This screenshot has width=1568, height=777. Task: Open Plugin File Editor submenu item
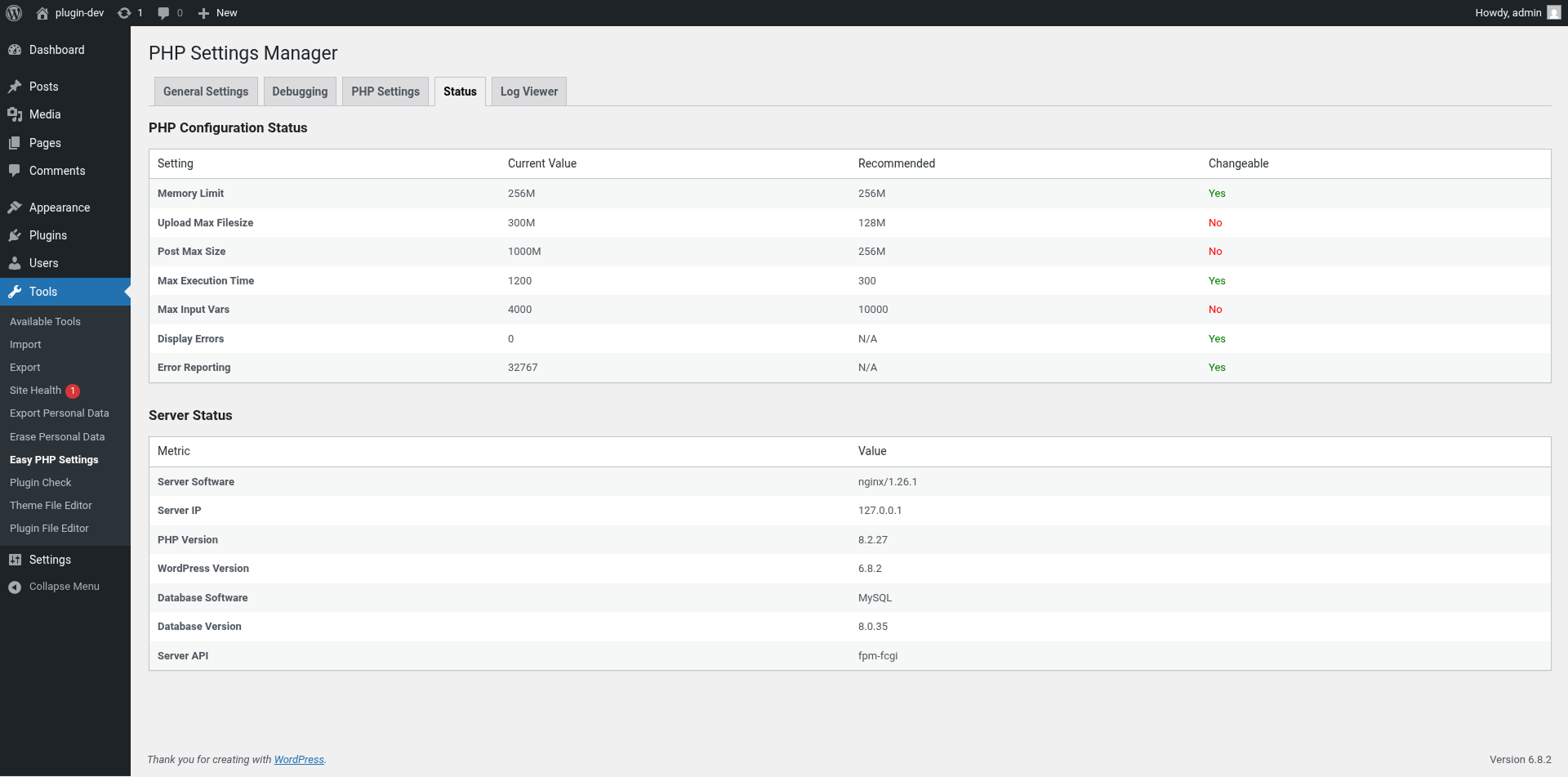[x=49, y=529]
